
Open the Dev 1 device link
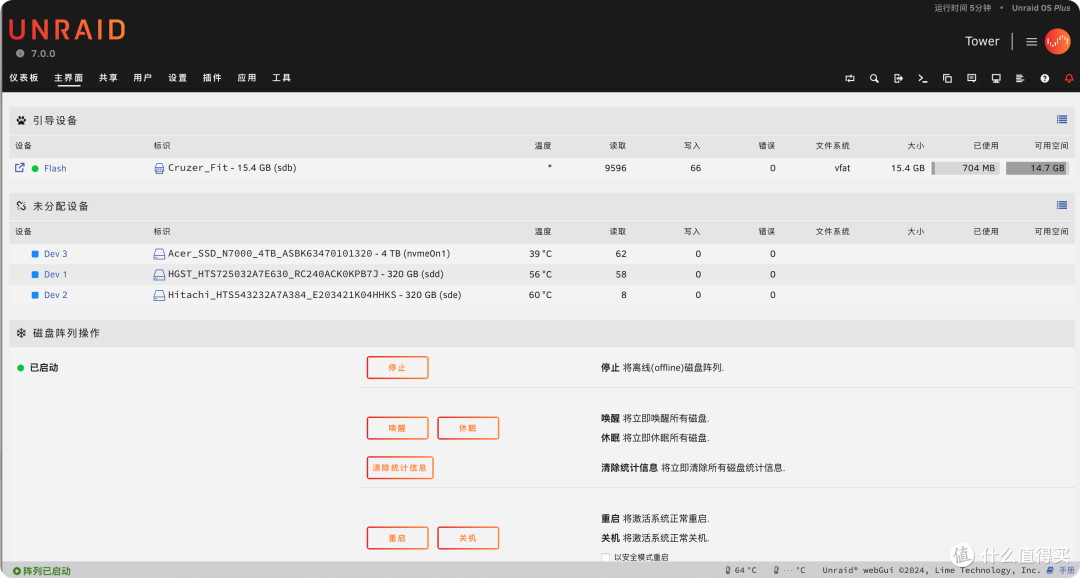point(56,275)
